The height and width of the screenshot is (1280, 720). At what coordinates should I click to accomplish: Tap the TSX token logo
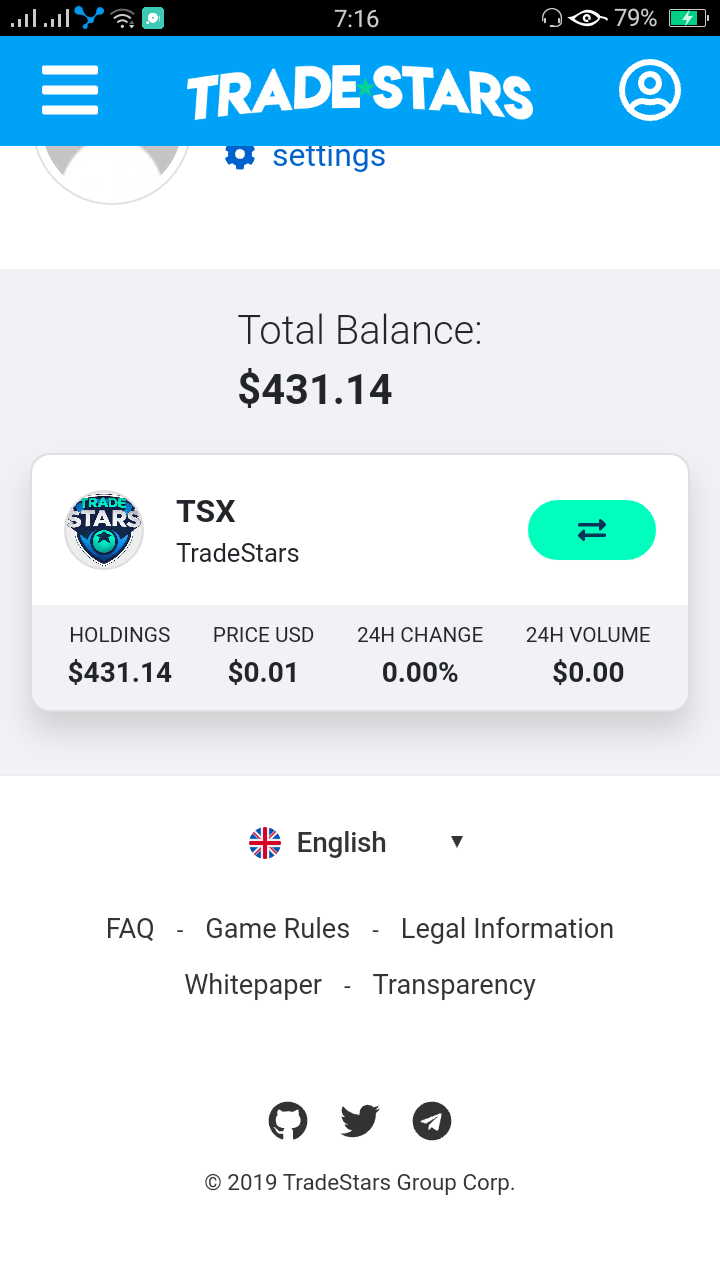coord(104,530)
